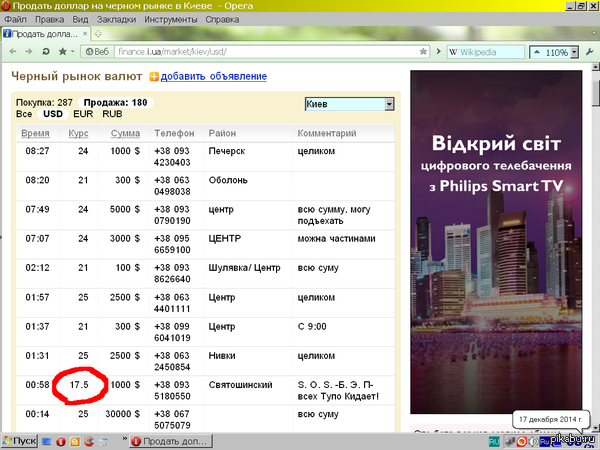Click the bookmark star icon
The height and width of the screenshot is (450, 600).
pyautogui.click(x=63, y=50)
